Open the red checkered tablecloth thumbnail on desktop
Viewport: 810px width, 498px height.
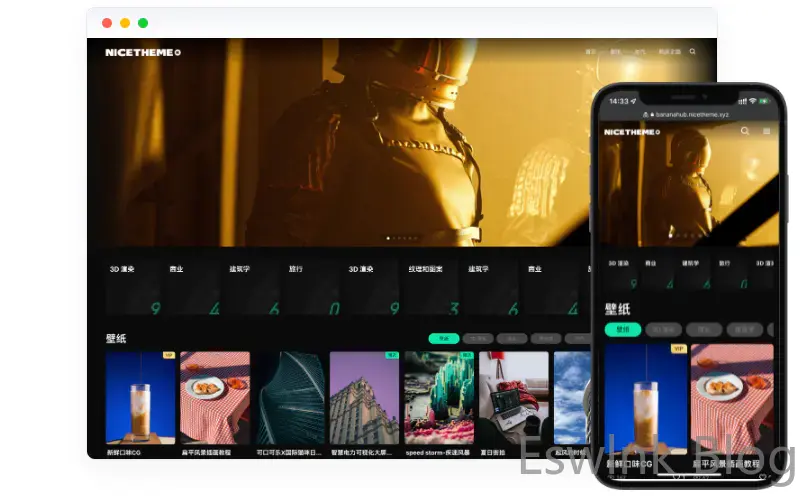(x=214, y=397)
